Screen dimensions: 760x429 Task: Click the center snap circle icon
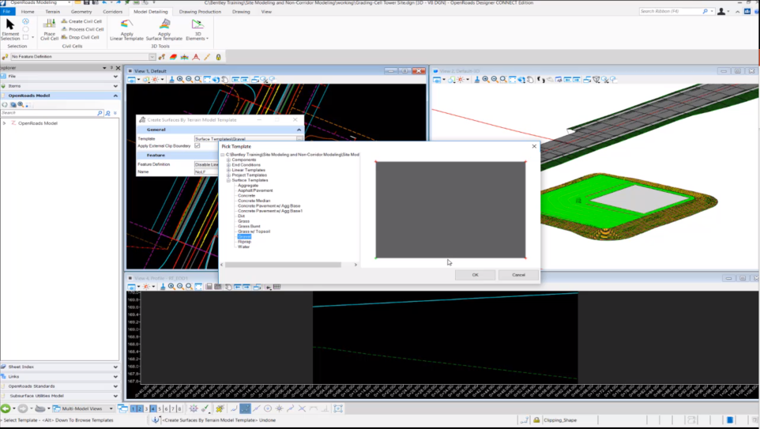pos(268,409)
